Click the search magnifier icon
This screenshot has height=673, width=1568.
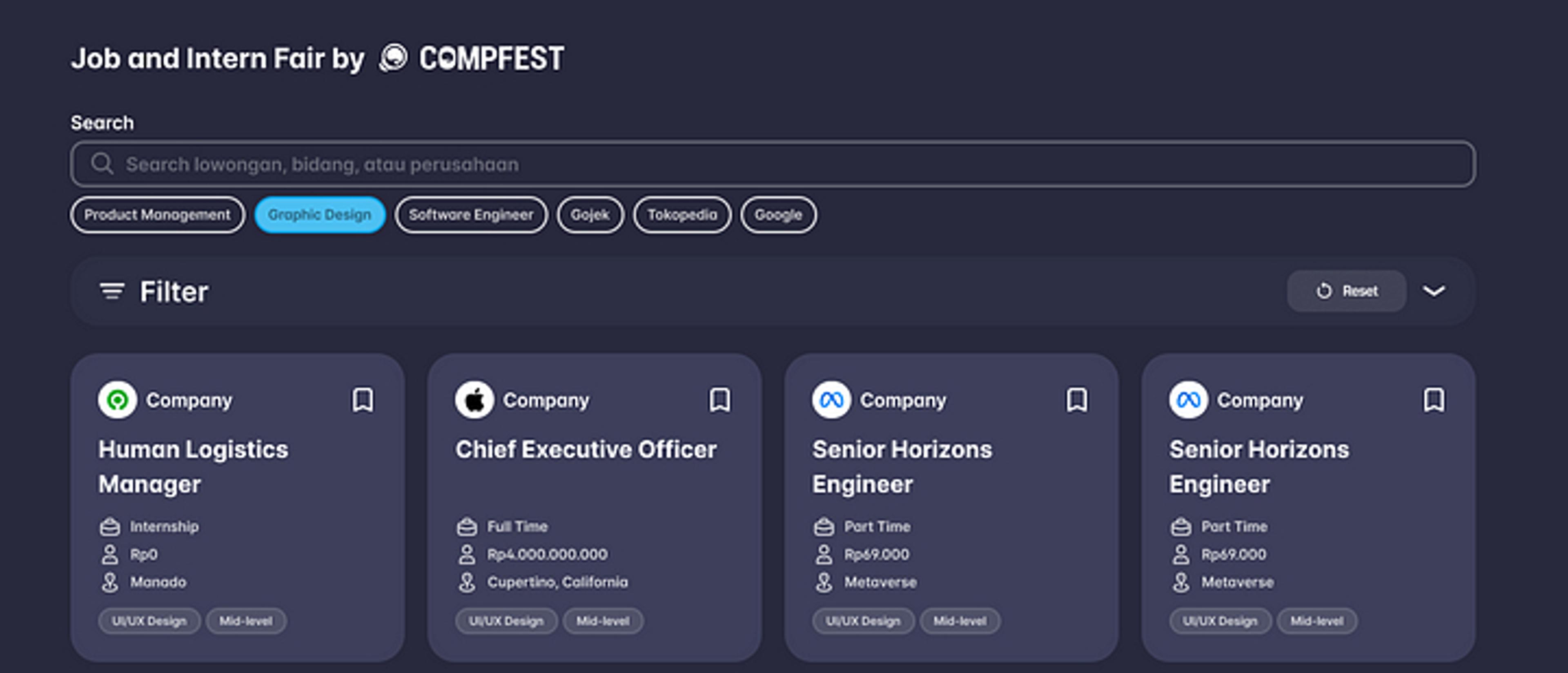click(x=102, y=164)
